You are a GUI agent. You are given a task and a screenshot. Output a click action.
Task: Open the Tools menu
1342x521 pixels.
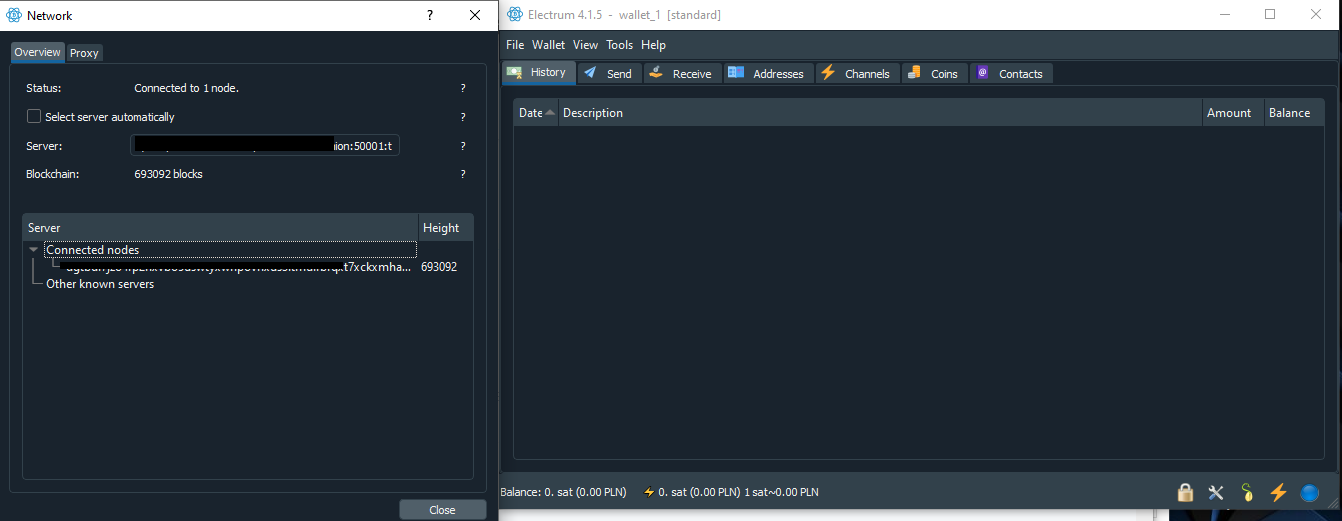(x=620, y=45)
